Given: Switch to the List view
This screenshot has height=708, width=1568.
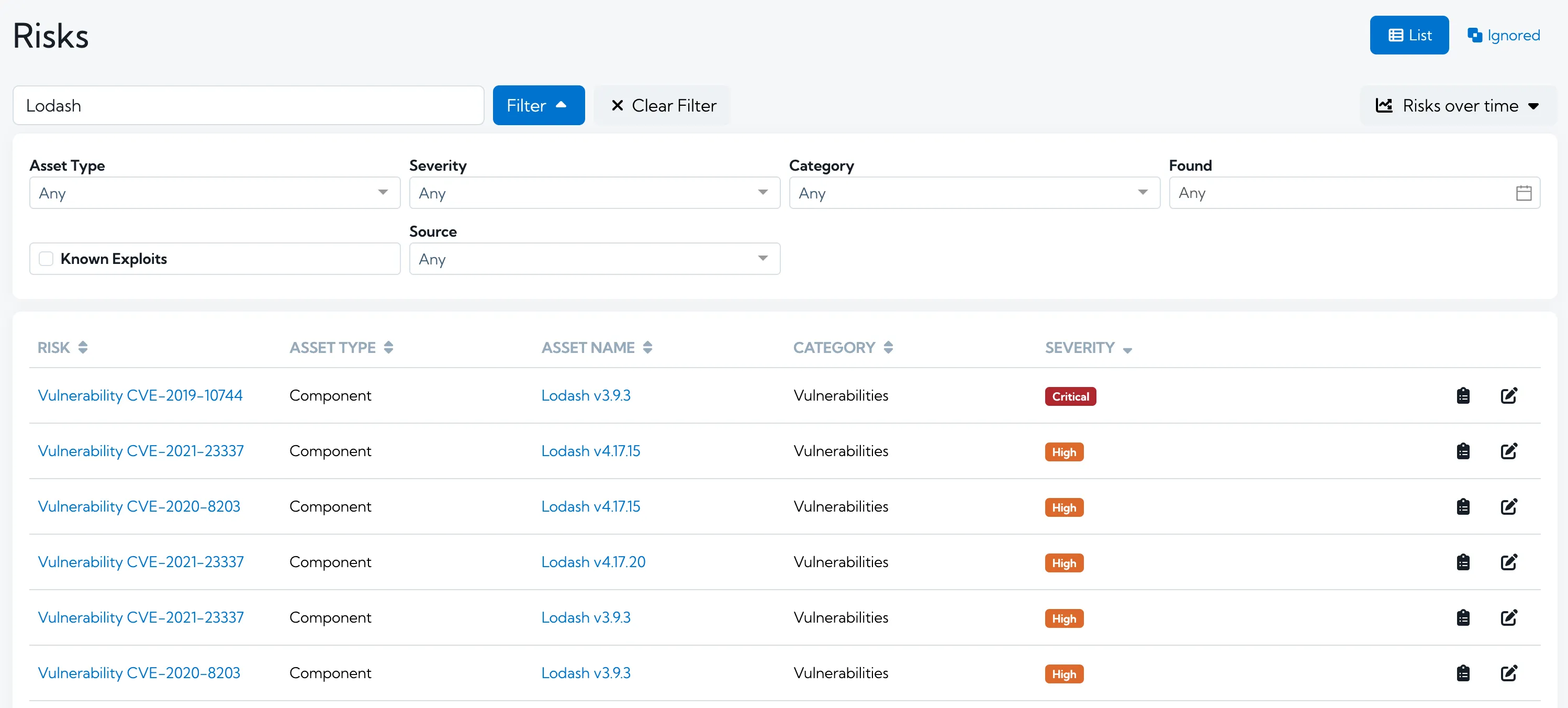Looking at the screenshot, I should click(x=1408, y=35).
